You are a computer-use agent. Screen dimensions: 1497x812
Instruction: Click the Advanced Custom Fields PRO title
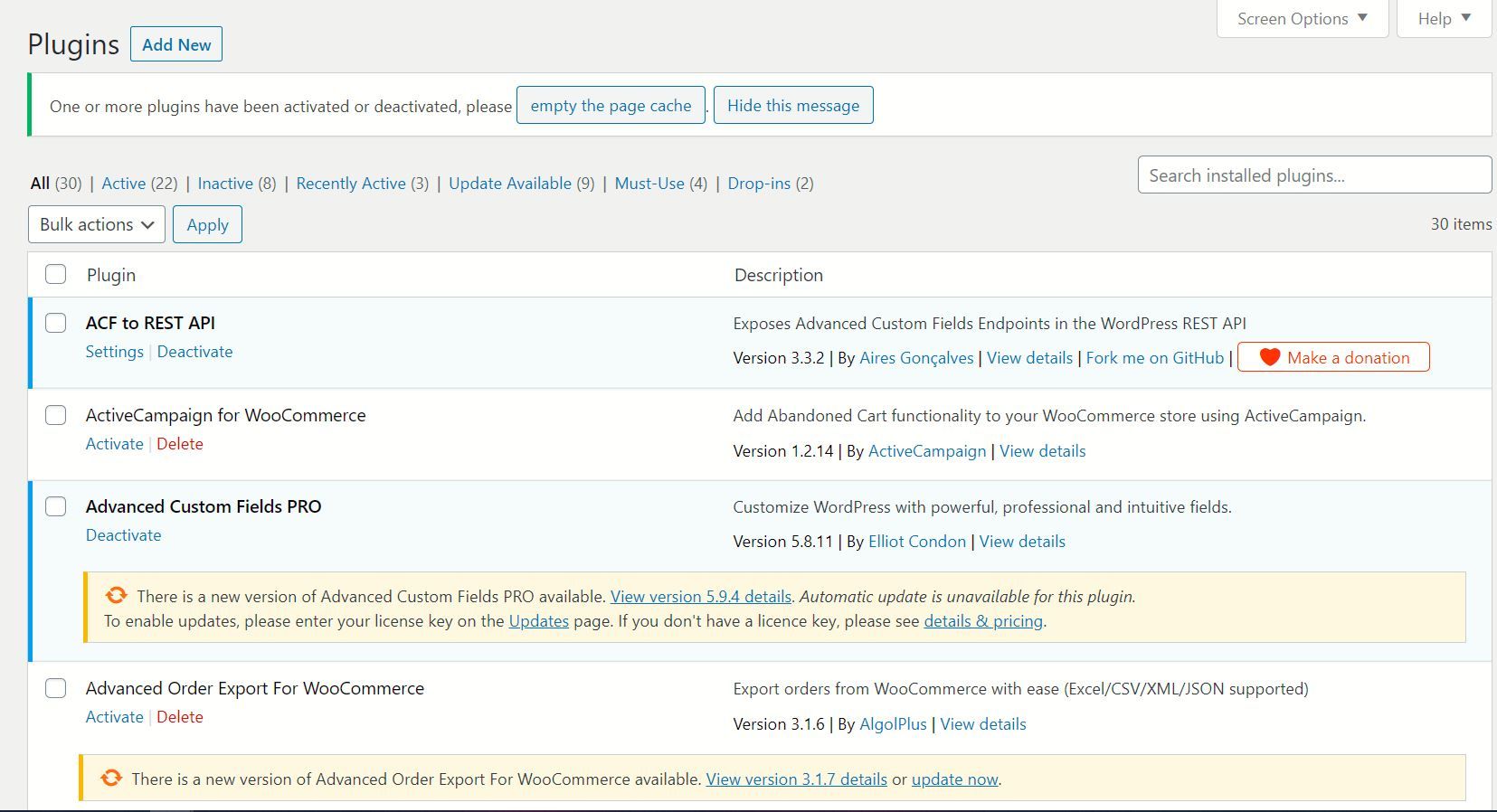click(204, 506)
